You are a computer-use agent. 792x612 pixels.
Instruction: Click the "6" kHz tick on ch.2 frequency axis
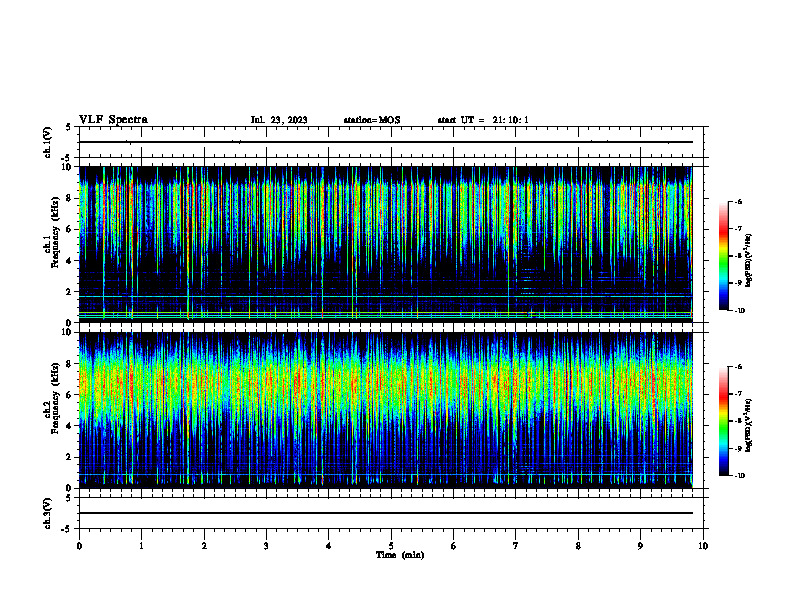69,395
